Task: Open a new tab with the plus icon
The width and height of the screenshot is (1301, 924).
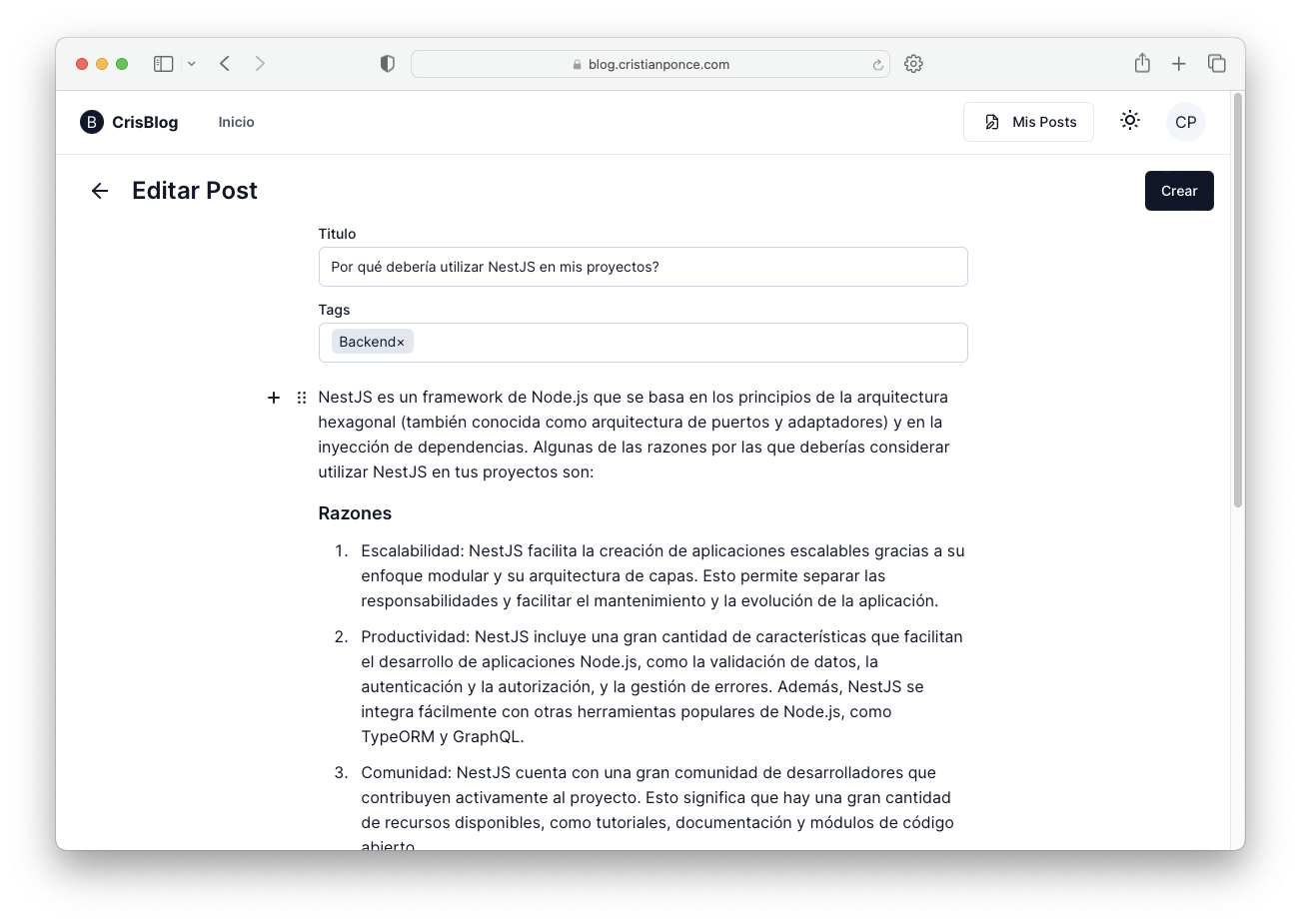Action: tap(1179, 64)
